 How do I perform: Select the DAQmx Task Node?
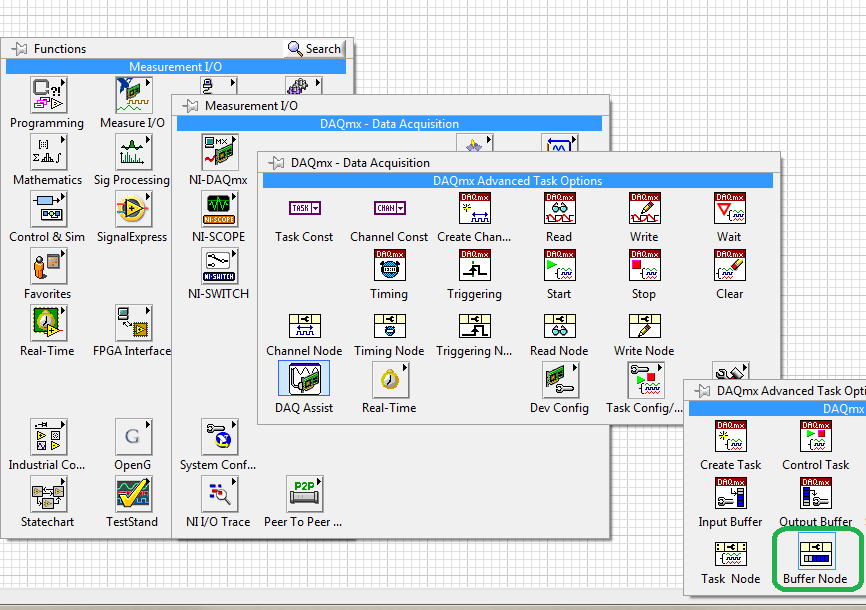tap(731, 554)
